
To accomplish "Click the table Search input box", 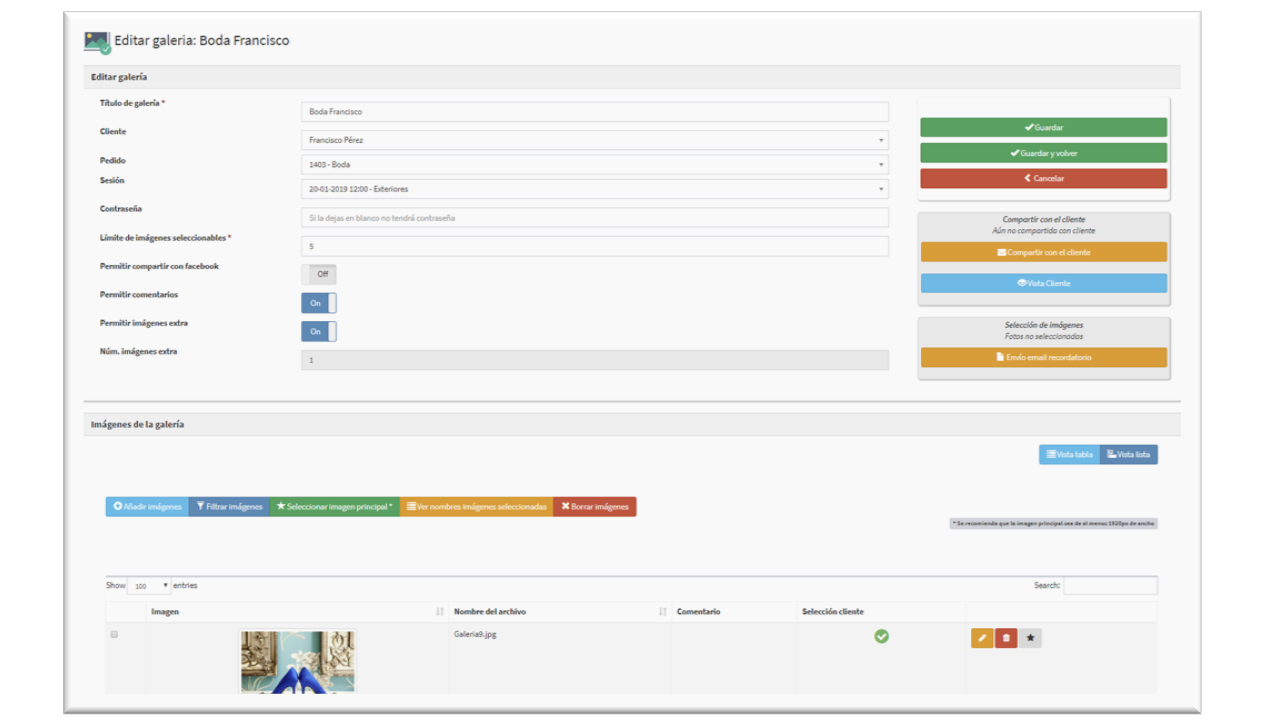I will [x=1110, y=585].
